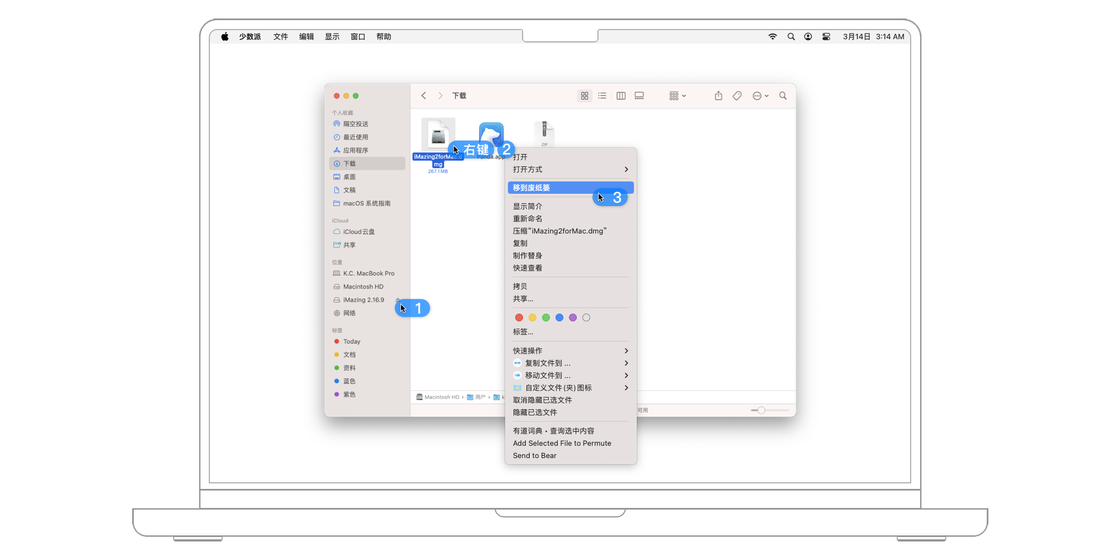Click the Finder back arrow

click(x=424, y=96)
